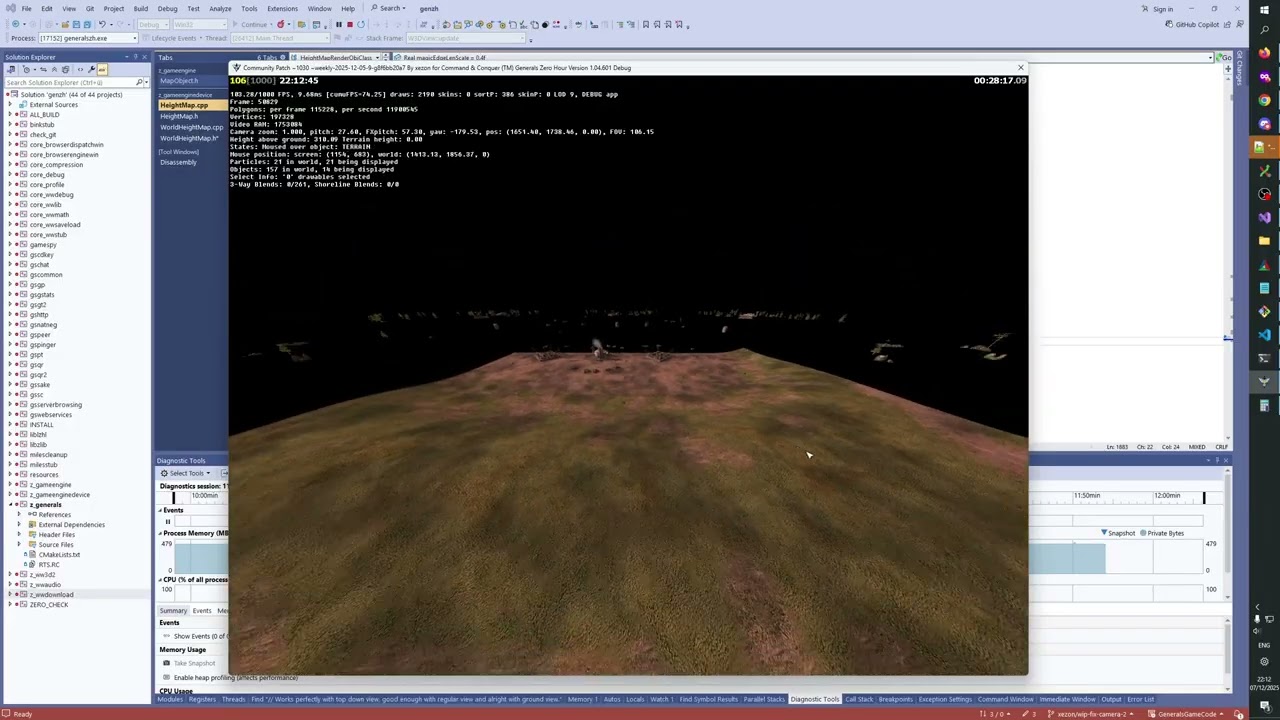This screenshot has width=1280, height=720.
Task: Click the Save All toolbar icon
Action: [x=87, y=24]
